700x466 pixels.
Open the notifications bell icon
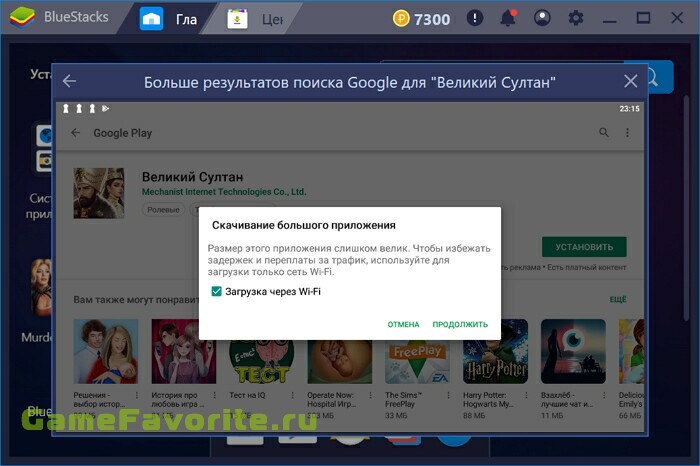pos(508,18)
